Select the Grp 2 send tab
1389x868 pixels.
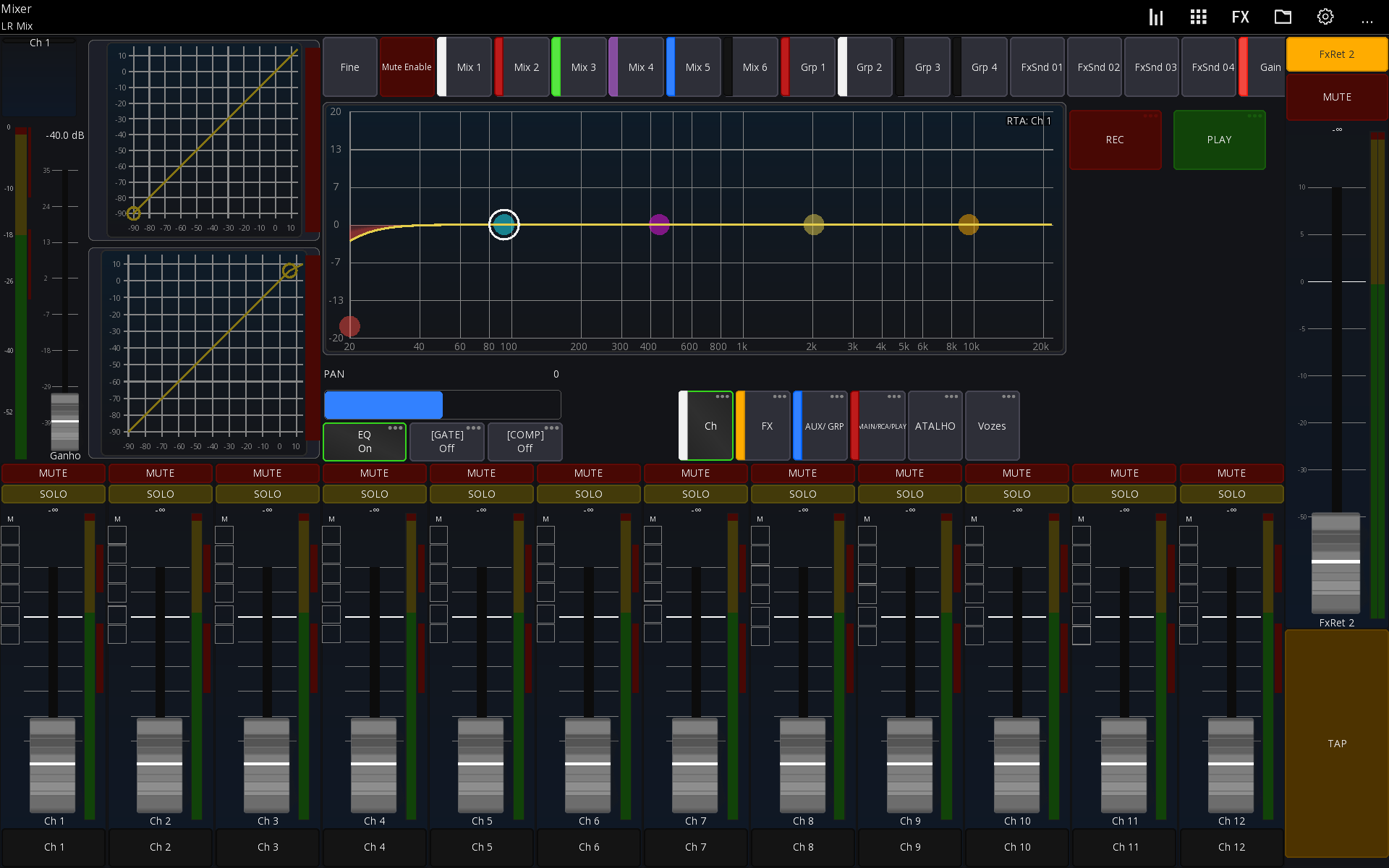(865, 67)
